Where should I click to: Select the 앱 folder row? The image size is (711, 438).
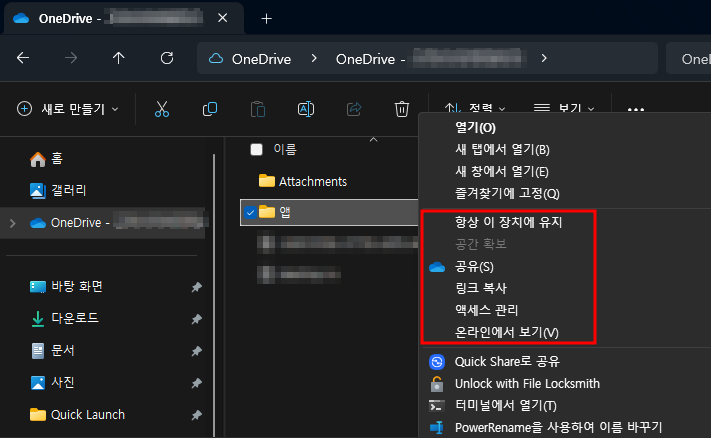click(329, 212)
